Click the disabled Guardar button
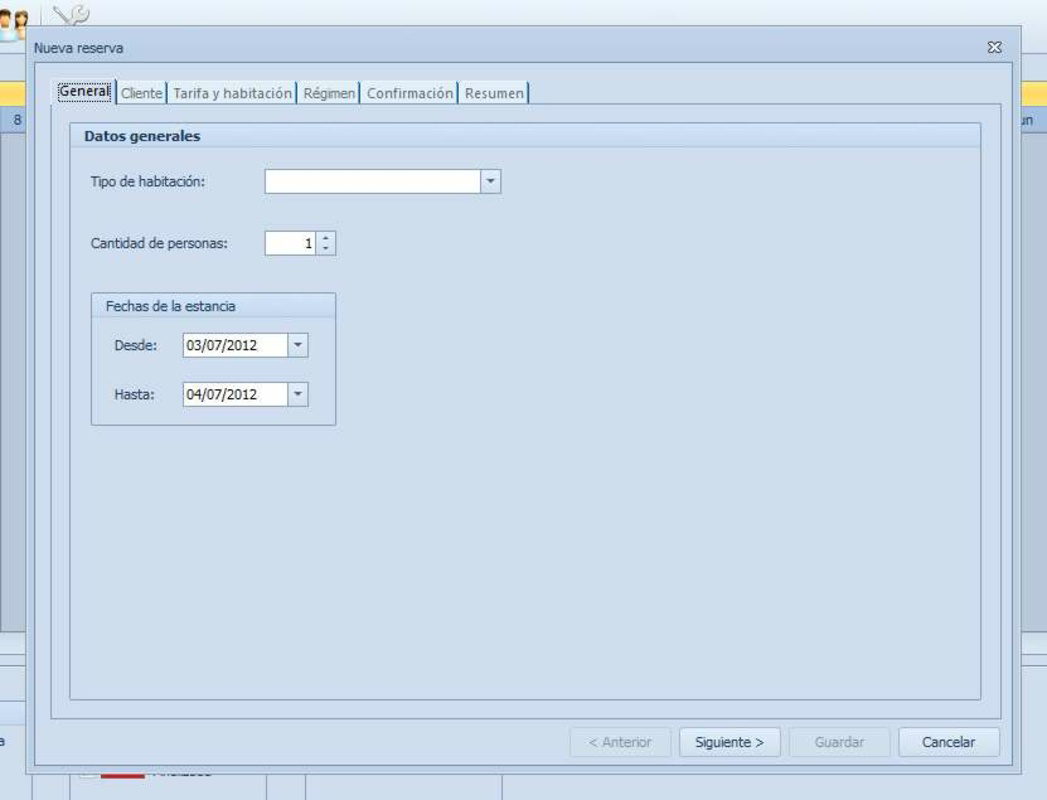This screenshot has height=800, width=1047. 839,742
